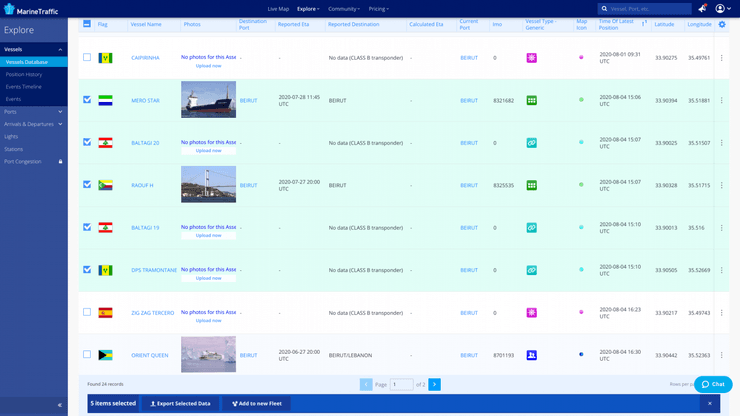Uncheck the MERO STAR row checkbox
Viewport: 740px width, 416px height.
point(87,100)
